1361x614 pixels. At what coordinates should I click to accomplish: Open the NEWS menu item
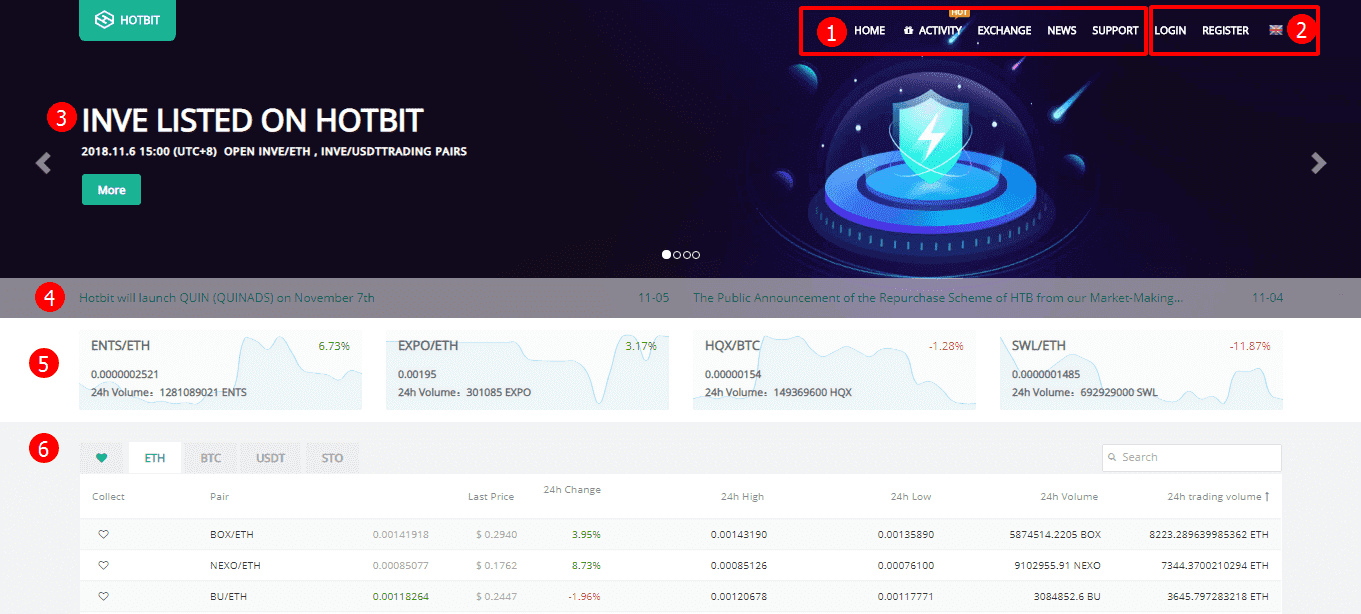click(1062, 31)
